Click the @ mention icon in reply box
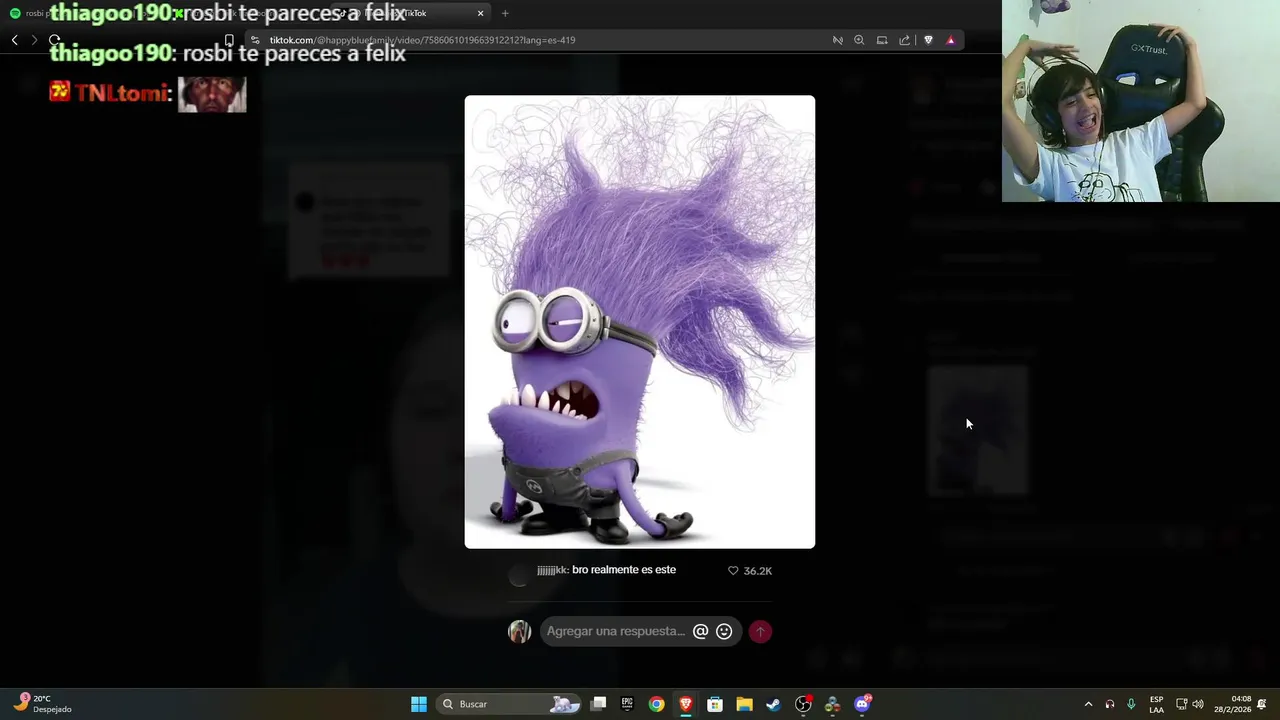The width and height of the screenshot is (1280, 720). (700, 631)
